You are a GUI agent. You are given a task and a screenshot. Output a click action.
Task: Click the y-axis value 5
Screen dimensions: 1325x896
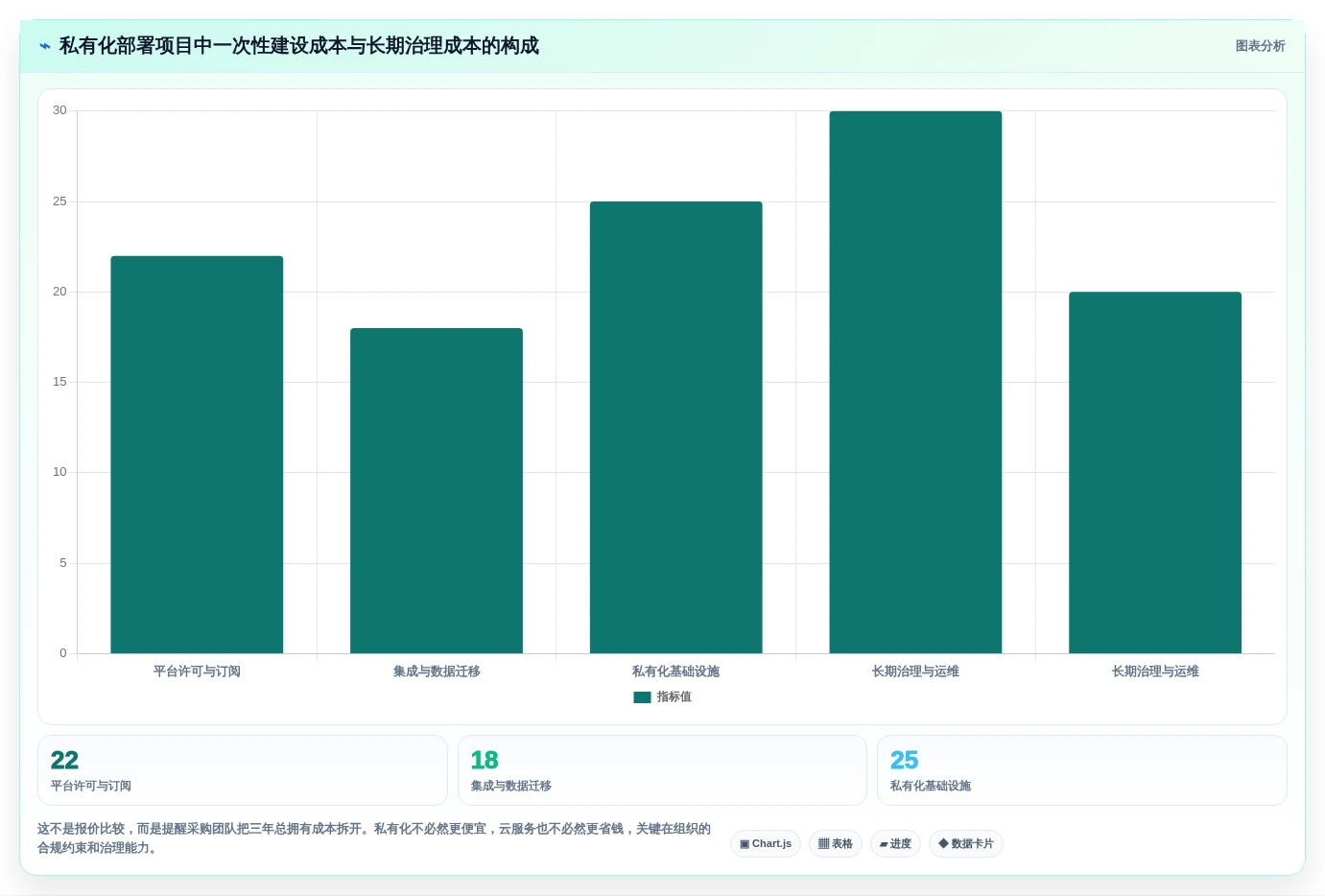coord(63,563)
